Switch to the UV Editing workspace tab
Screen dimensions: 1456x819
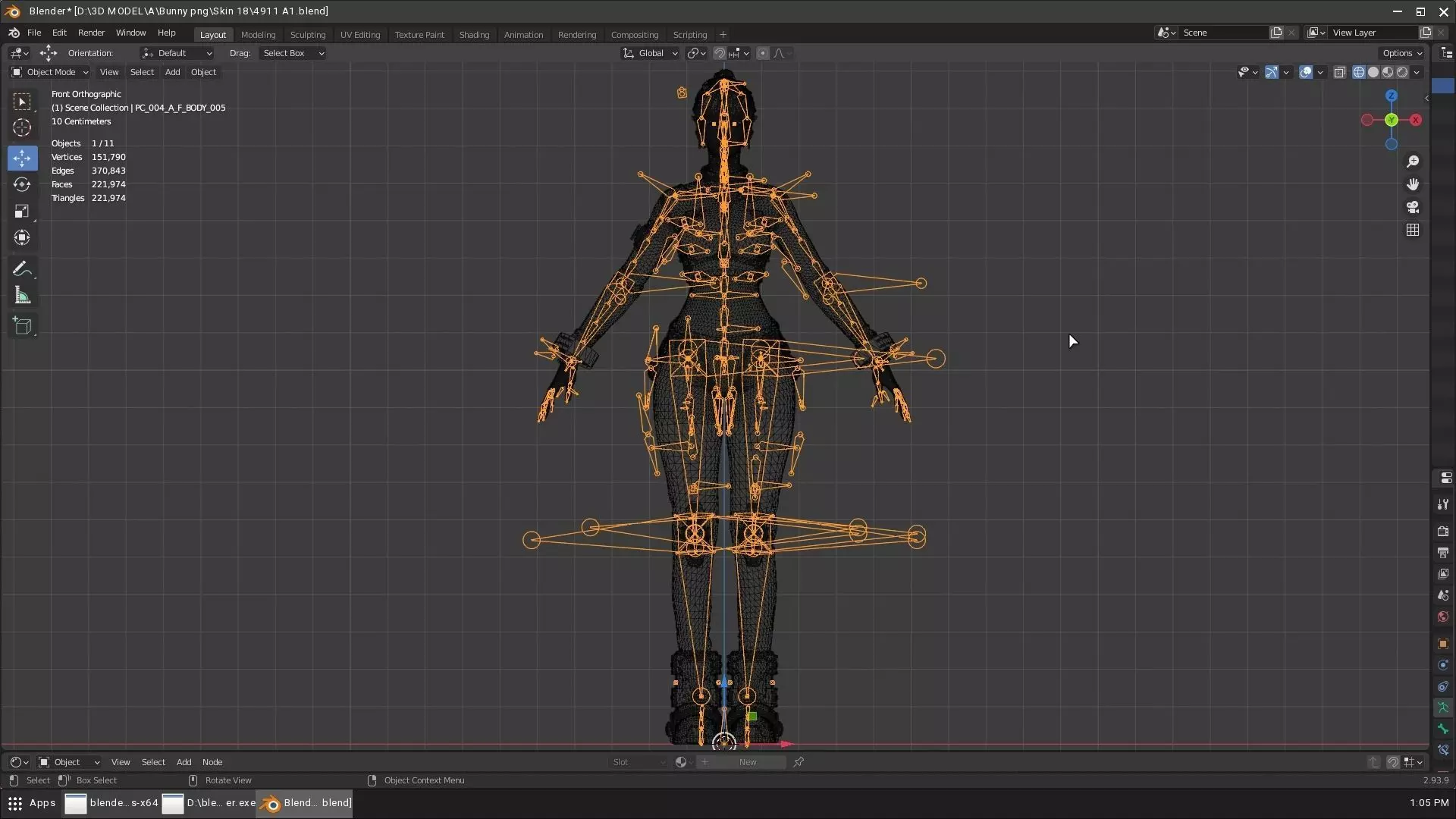click(x=360, y=35)
